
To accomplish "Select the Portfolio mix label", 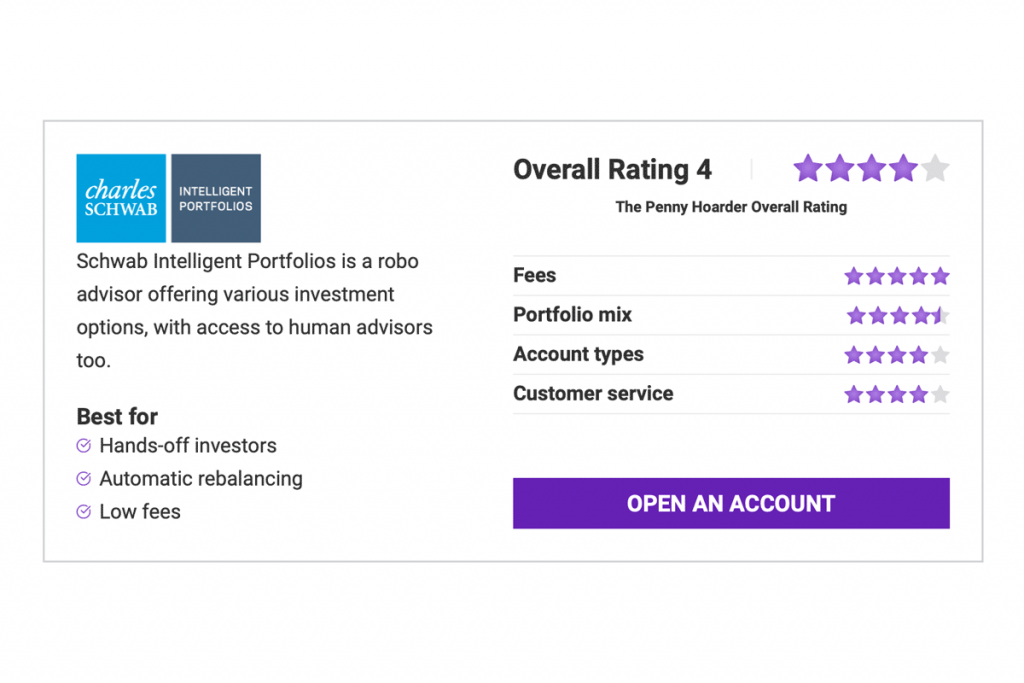I will point(573,315).
